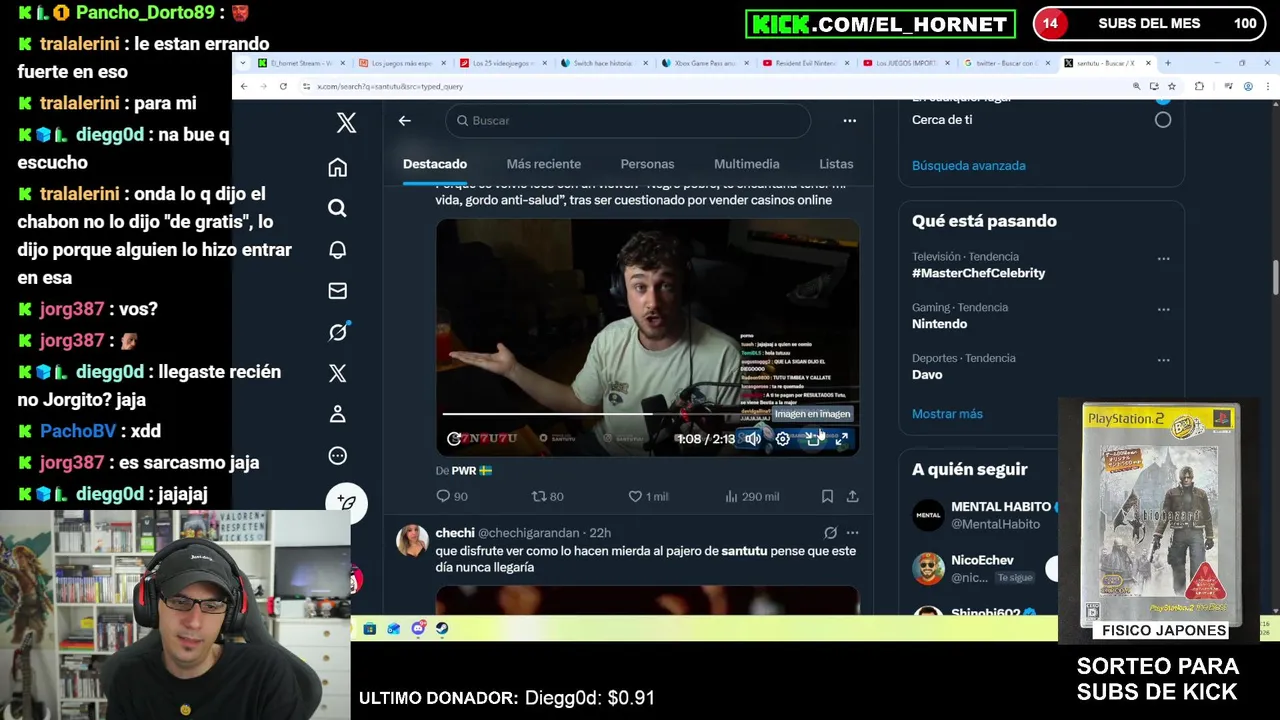
Task: Bookmark this page with the star icon
Action: [x=1172, y=87]
